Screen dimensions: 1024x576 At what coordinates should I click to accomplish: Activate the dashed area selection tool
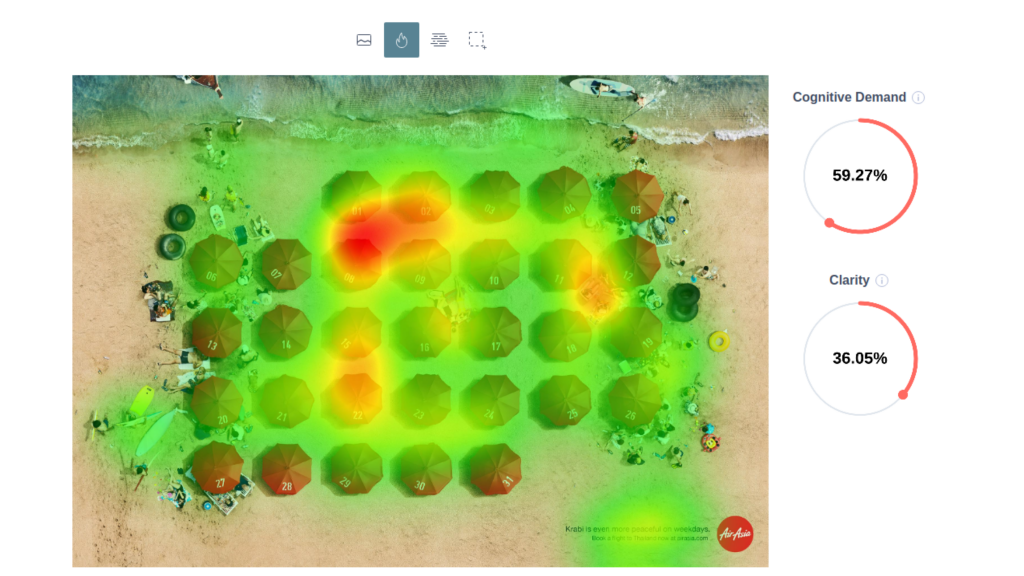(x=477, y=40)
